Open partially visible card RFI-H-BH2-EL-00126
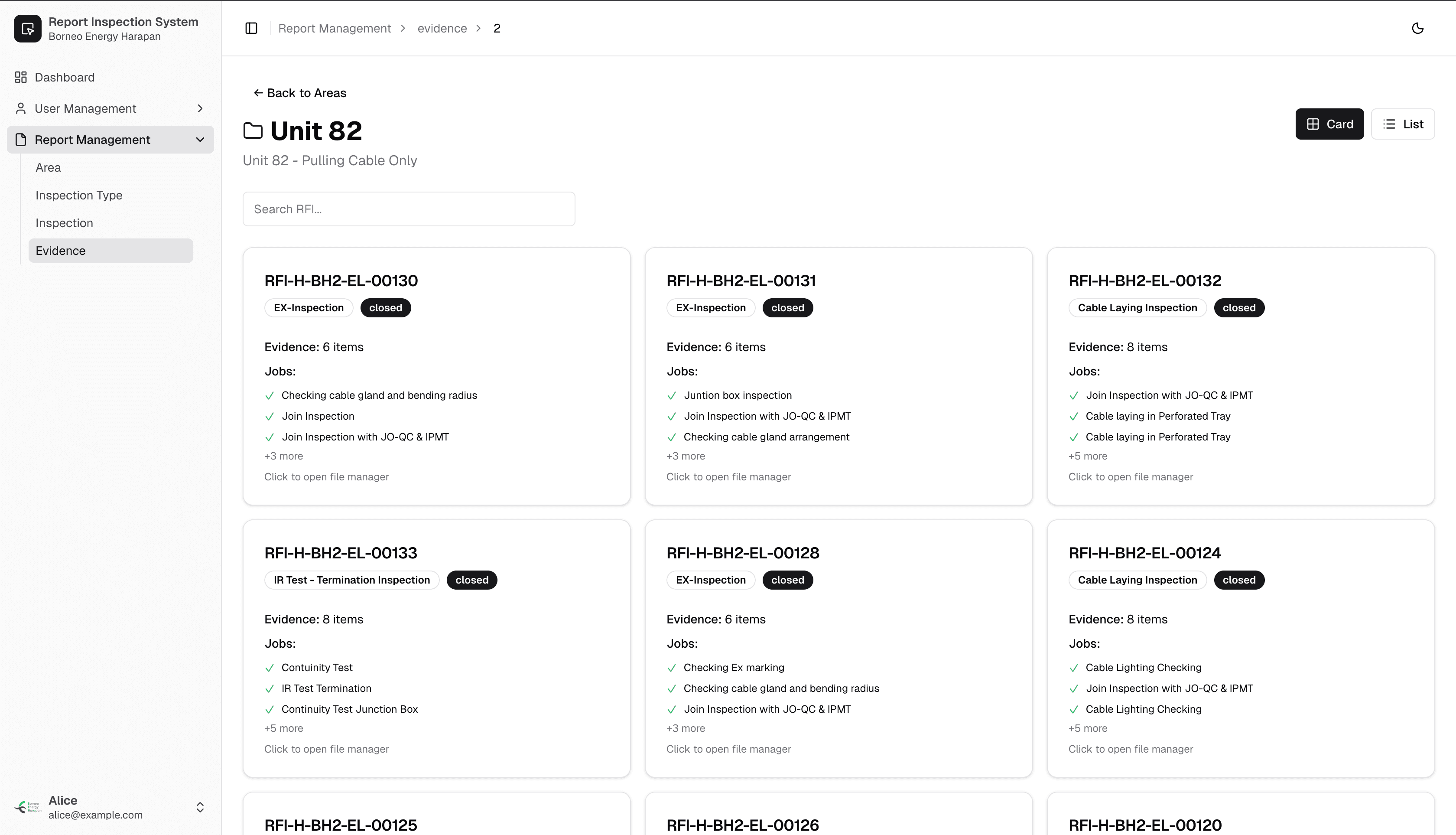Image resolution: width=1456 pixels, height=835 pixels. coord(838,814)
